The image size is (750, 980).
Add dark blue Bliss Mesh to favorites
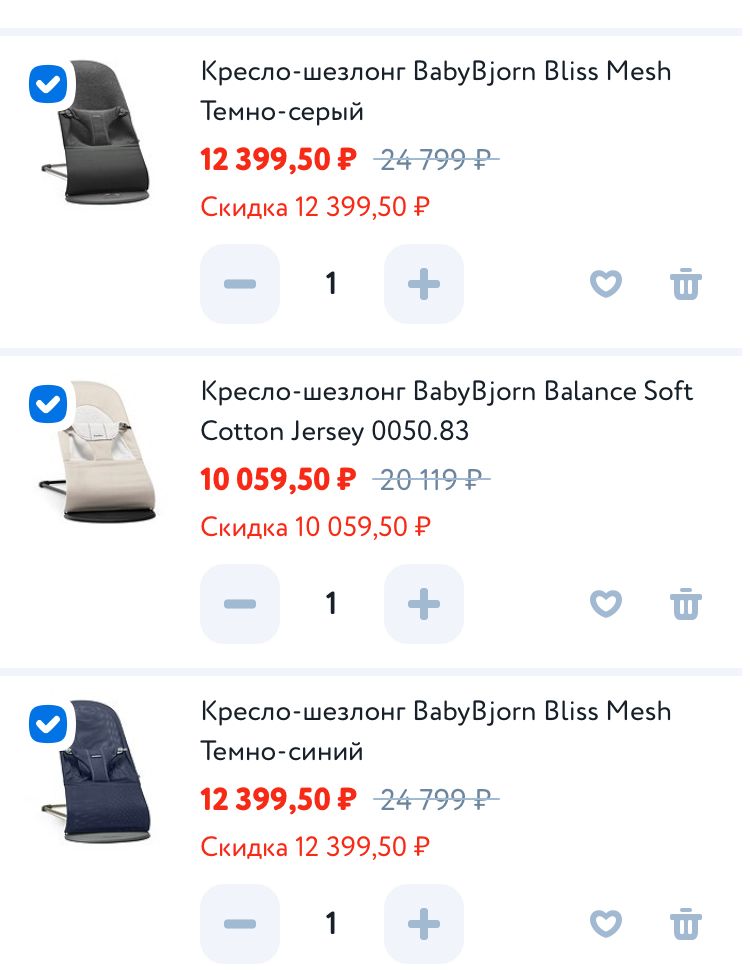click(605, 924)
